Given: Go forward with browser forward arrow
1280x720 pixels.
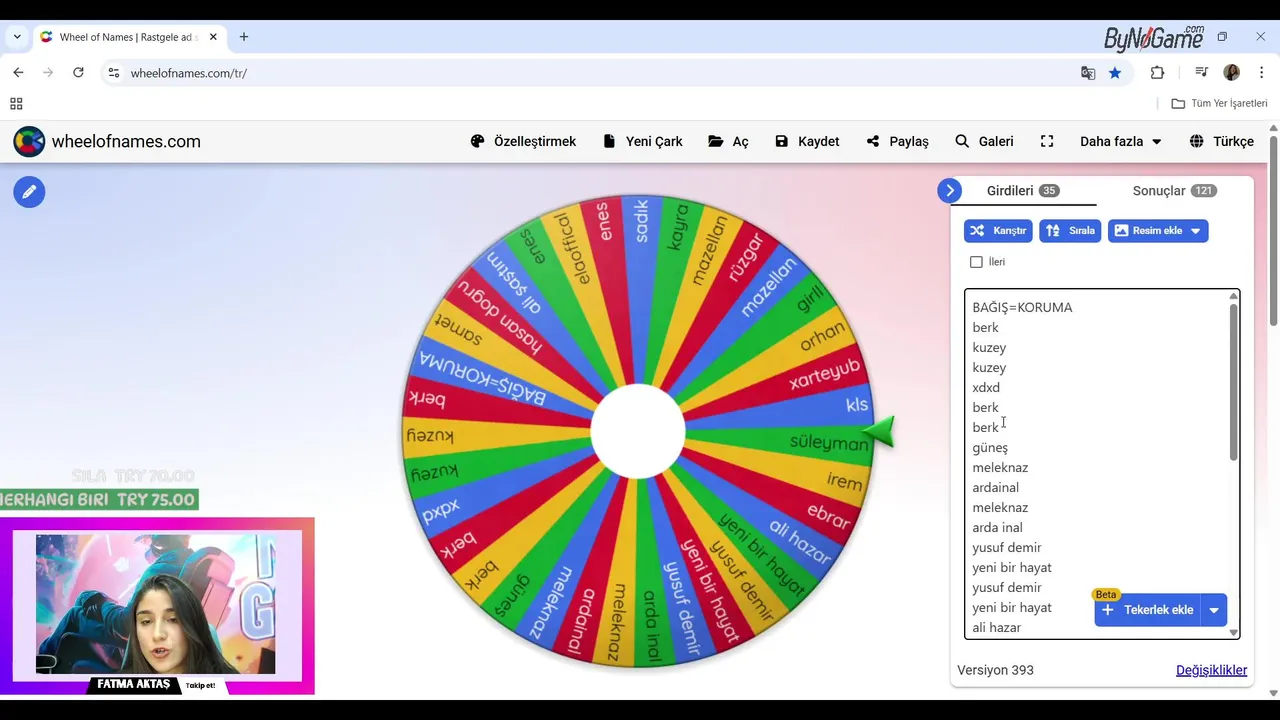Looking at the screenshot, I should coord(48,73).
